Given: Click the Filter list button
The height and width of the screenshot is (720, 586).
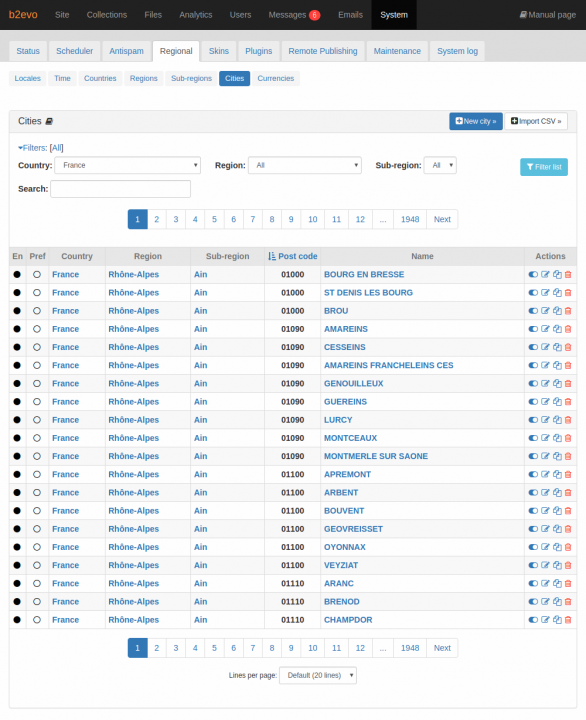Looking at the screenshot, I should click(544, 167).
